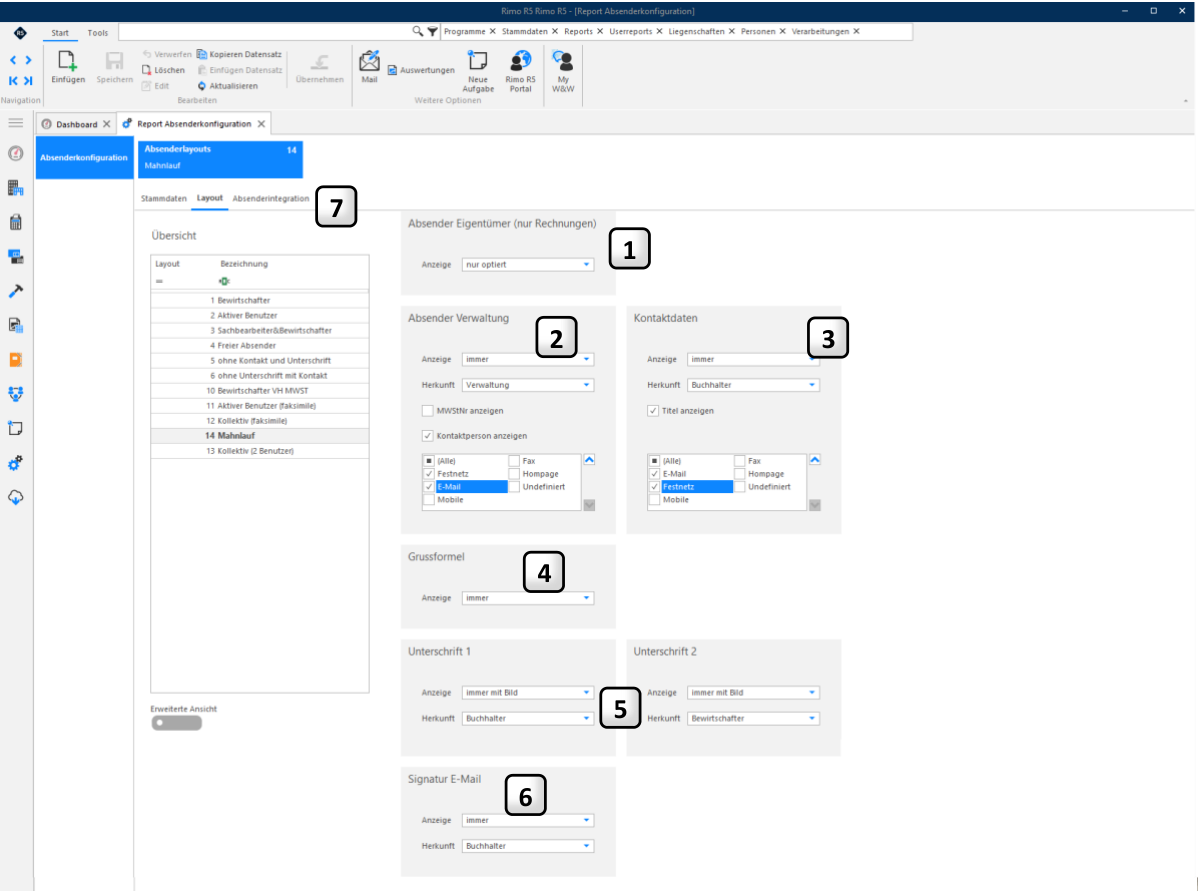
Task: Open the orange book sidebar icon
Action: [15, 359]
